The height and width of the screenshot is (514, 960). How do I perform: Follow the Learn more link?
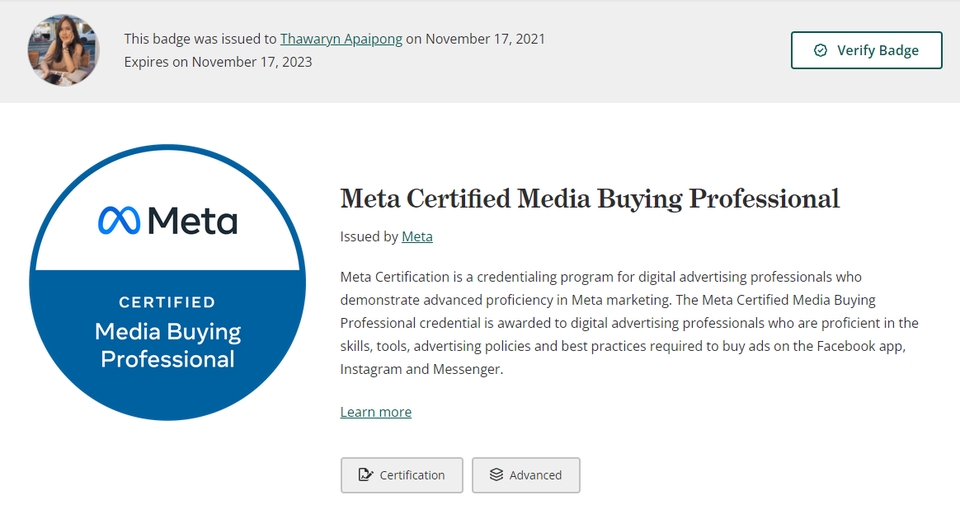376,412
